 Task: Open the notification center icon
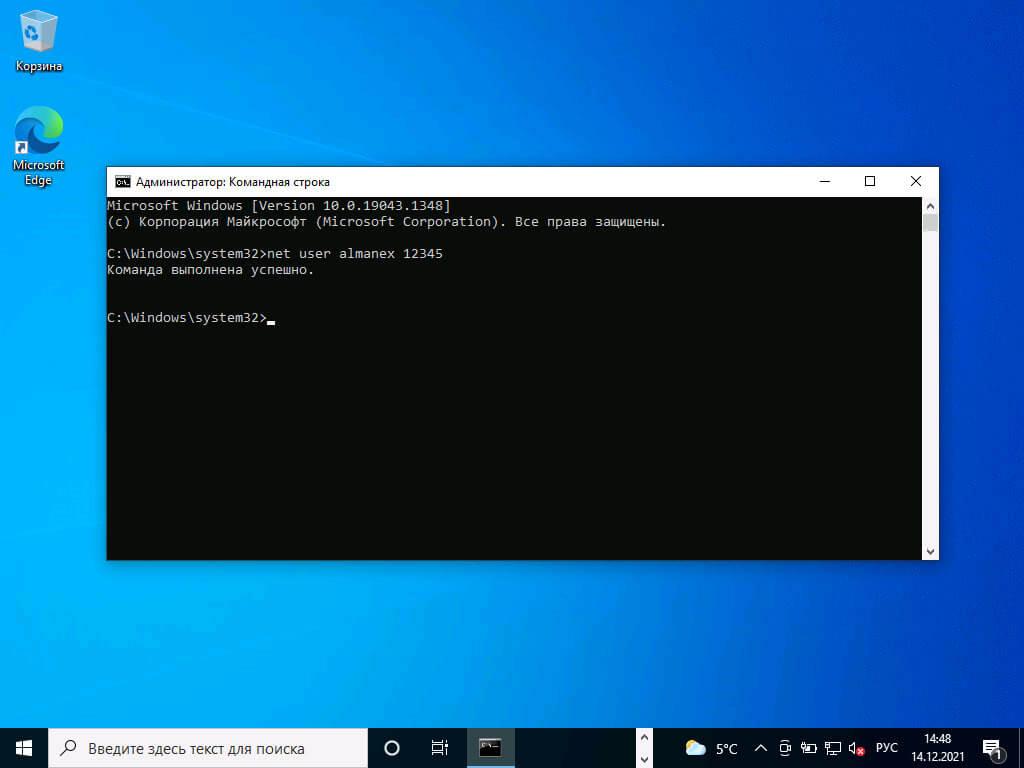pyautogui.click(x=993, y=749)
